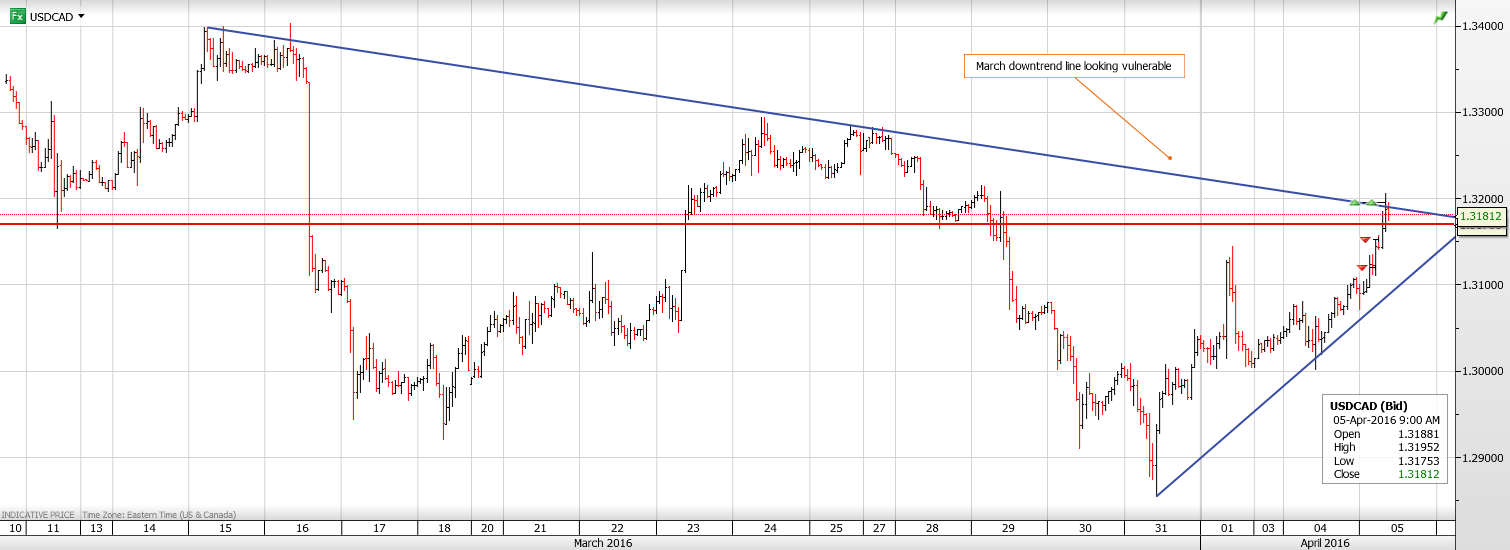
Task: Click the day 16 date axis label
Action: (x=302, y=528)
